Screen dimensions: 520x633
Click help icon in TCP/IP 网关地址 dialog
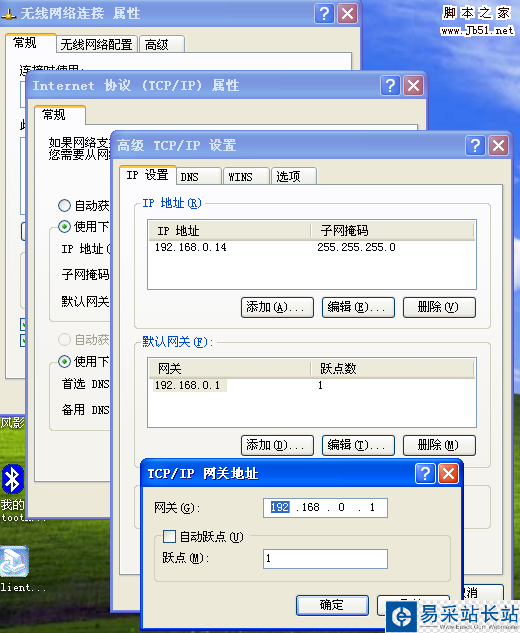click(x=425, y=473)
